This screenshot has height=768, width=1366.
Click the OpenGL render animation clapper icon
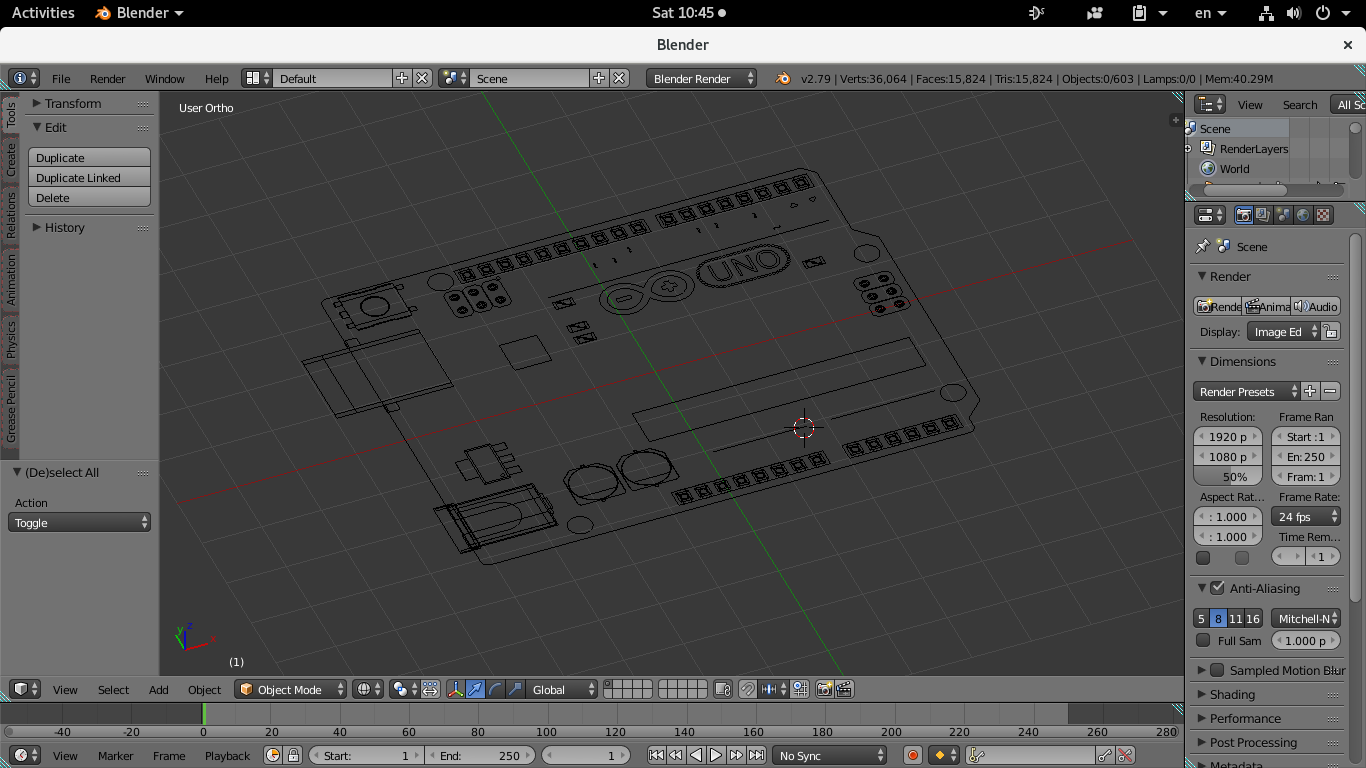coord(844,689)
